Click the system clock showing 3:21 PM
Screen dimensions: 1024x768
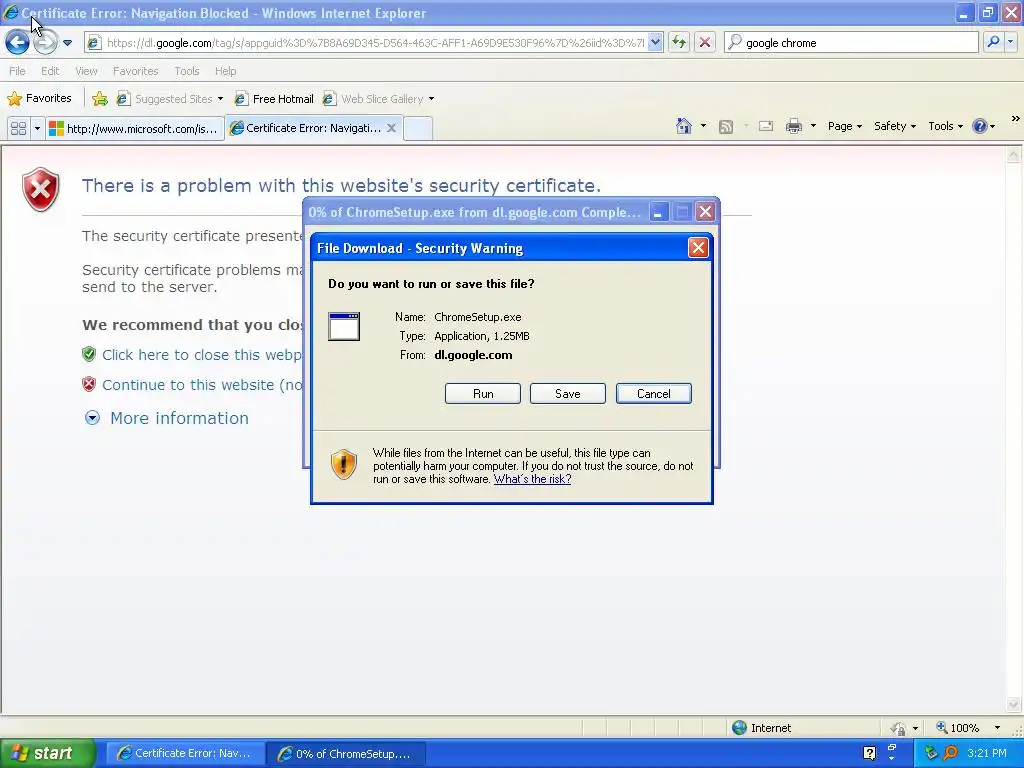click(x=986, y=753)
